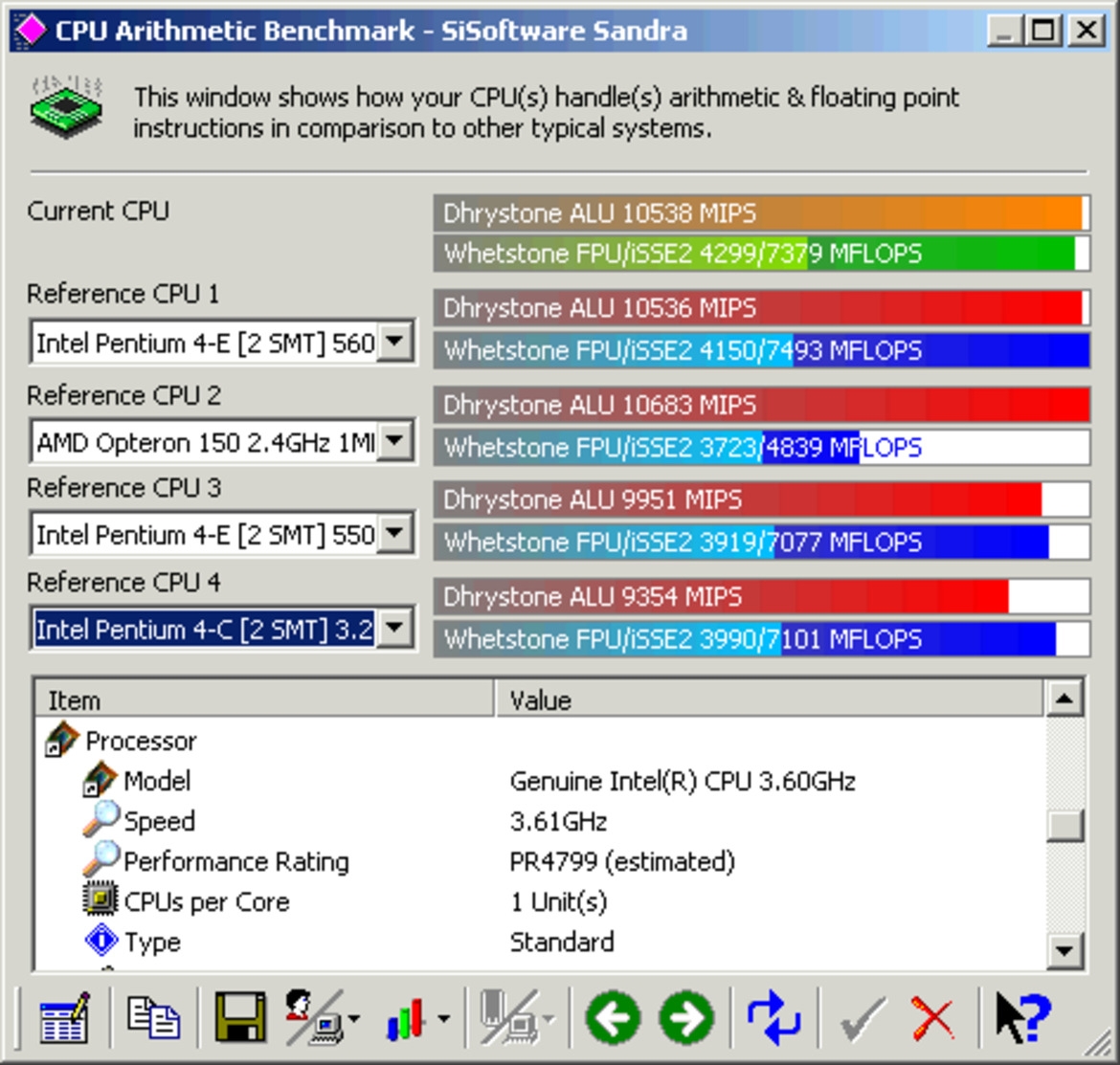Click the greyed computer device icon
The image size is (1120, 1065).
(510, 1018)
